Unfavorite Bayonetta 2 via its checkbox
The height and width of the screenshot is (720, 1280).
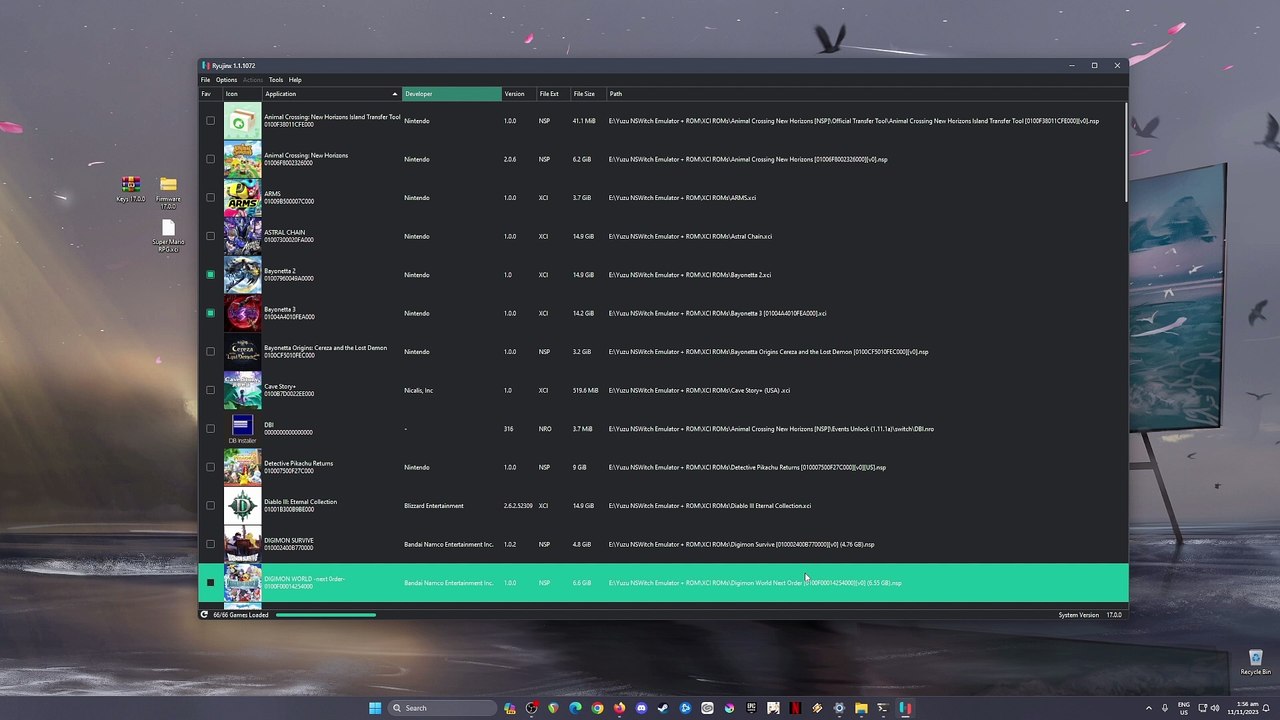[210, 275]
